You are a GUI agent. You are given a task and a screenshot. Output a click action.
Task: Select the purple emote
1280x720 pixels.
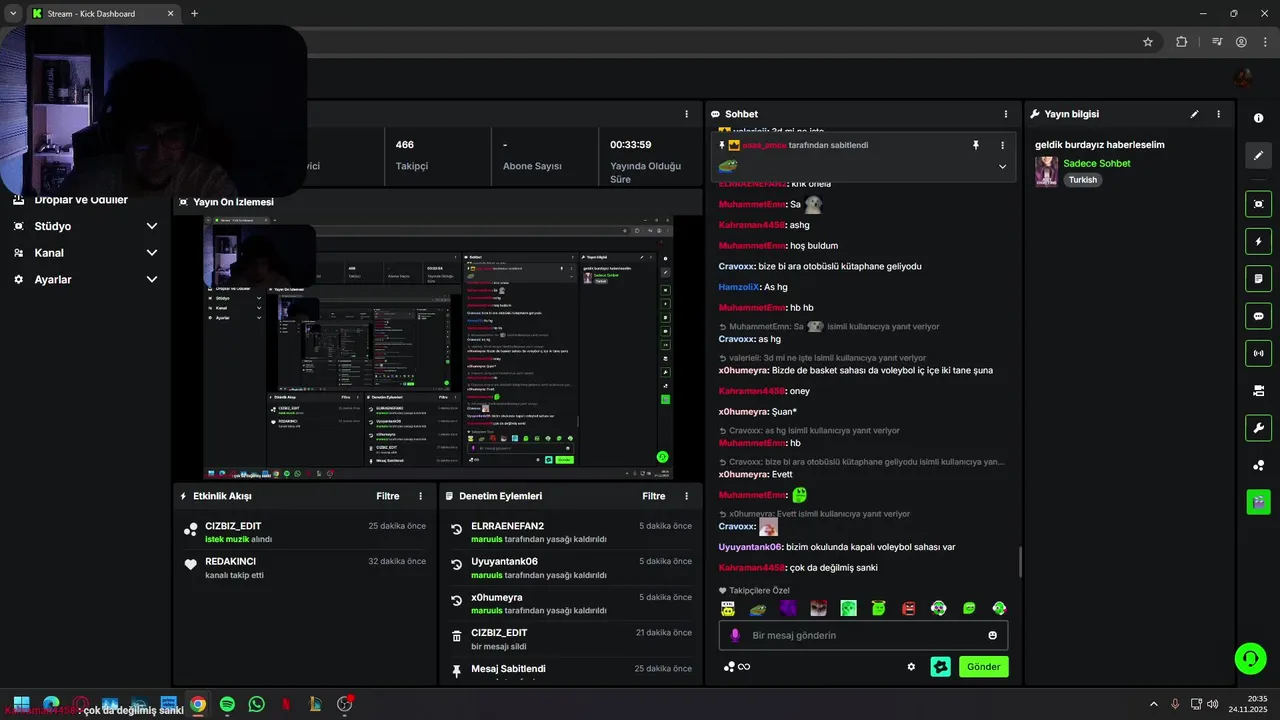(788, 608)
